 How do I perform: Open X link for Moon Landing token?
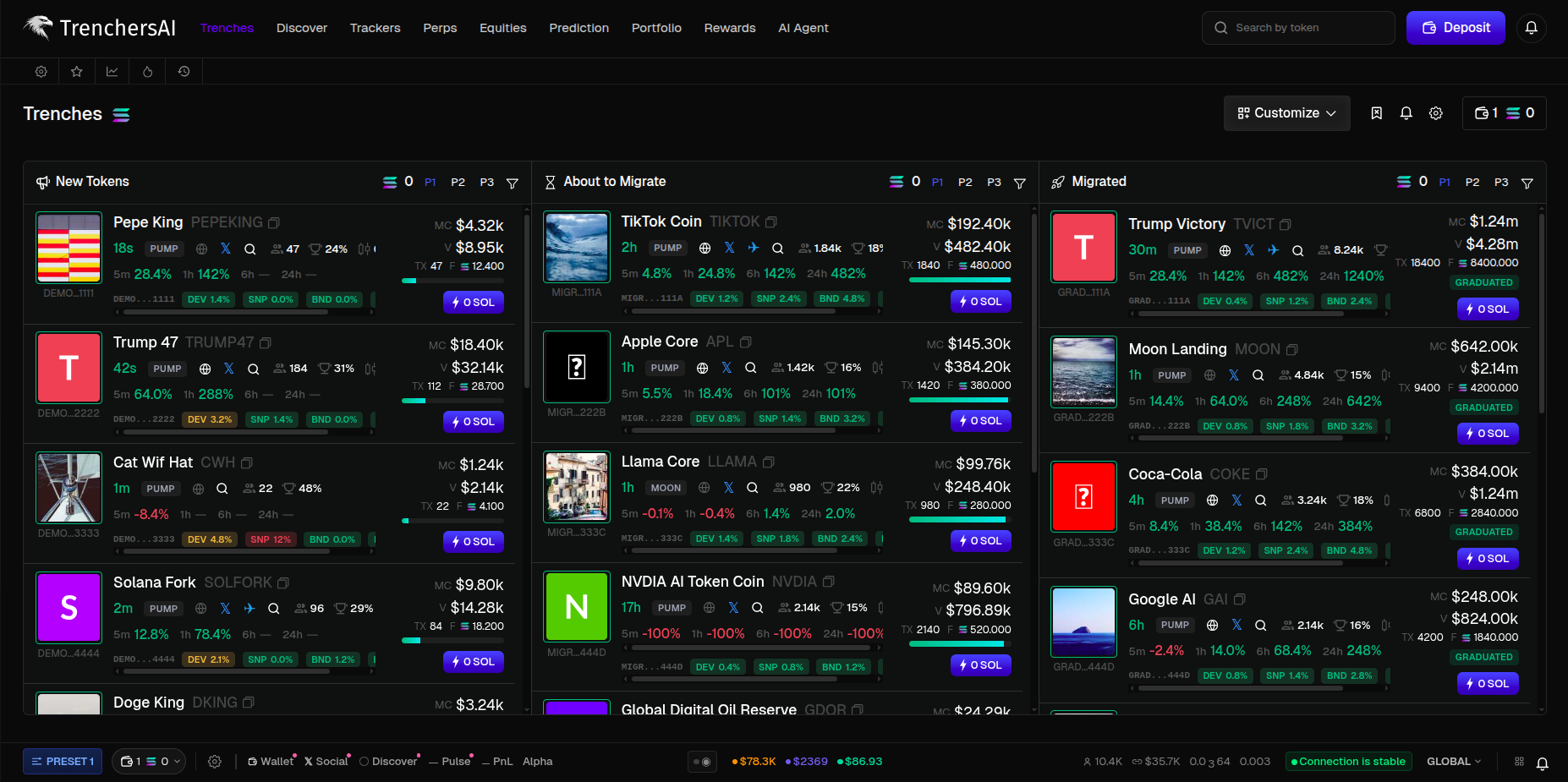pyautogui.click(x=1234, y=375)
